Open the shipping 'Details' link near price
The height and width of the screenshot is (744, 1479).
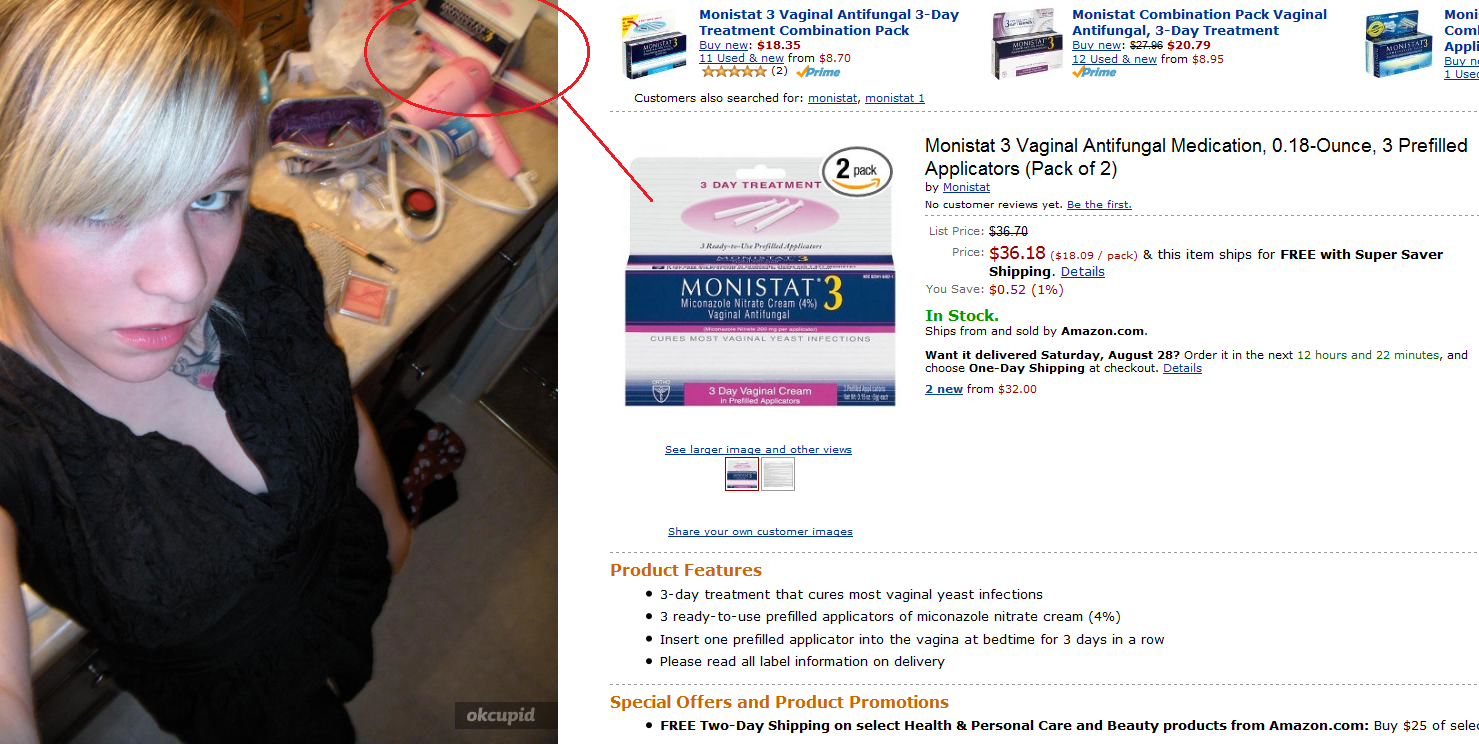pos(1082,271)
